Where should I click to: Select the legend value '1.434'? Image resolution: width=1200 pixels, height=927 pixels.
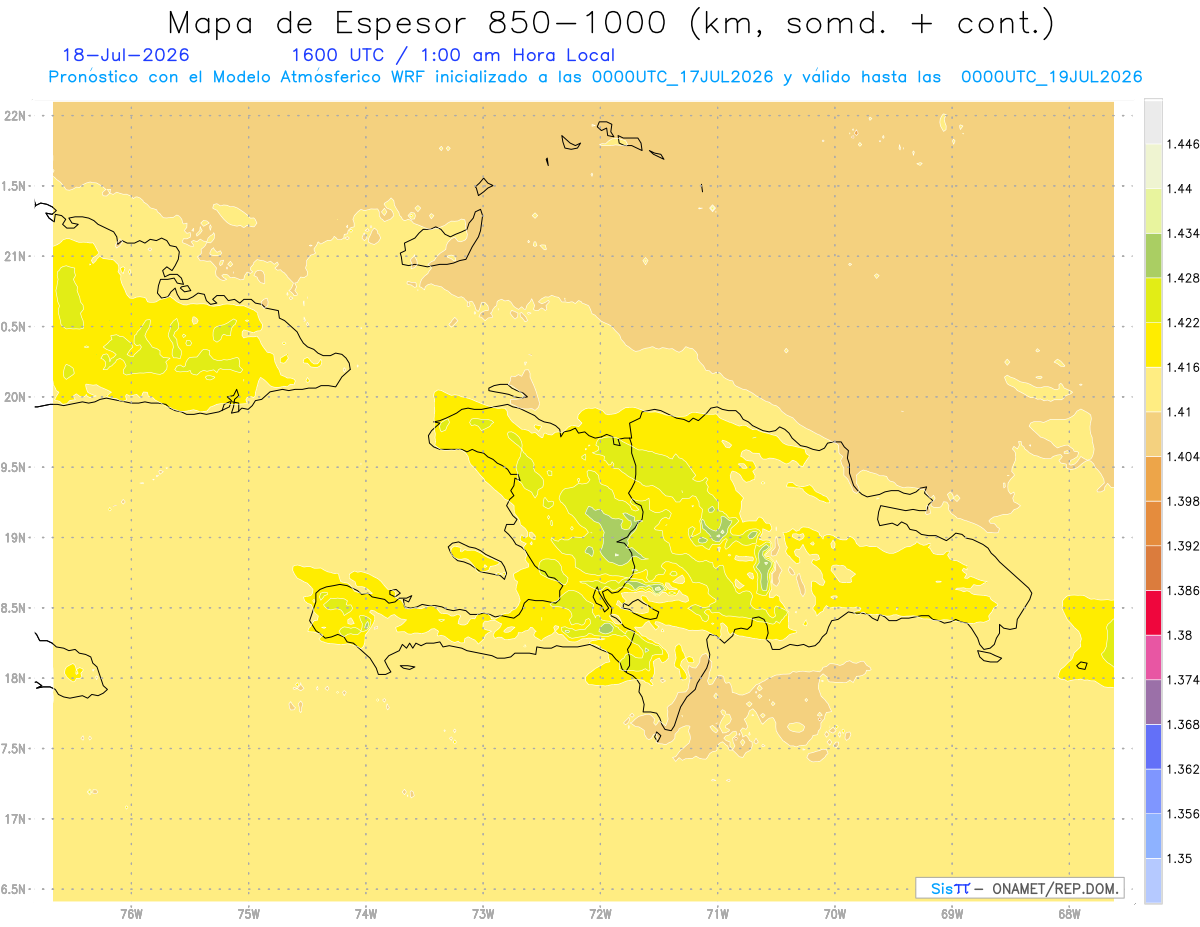(1184, 233)
